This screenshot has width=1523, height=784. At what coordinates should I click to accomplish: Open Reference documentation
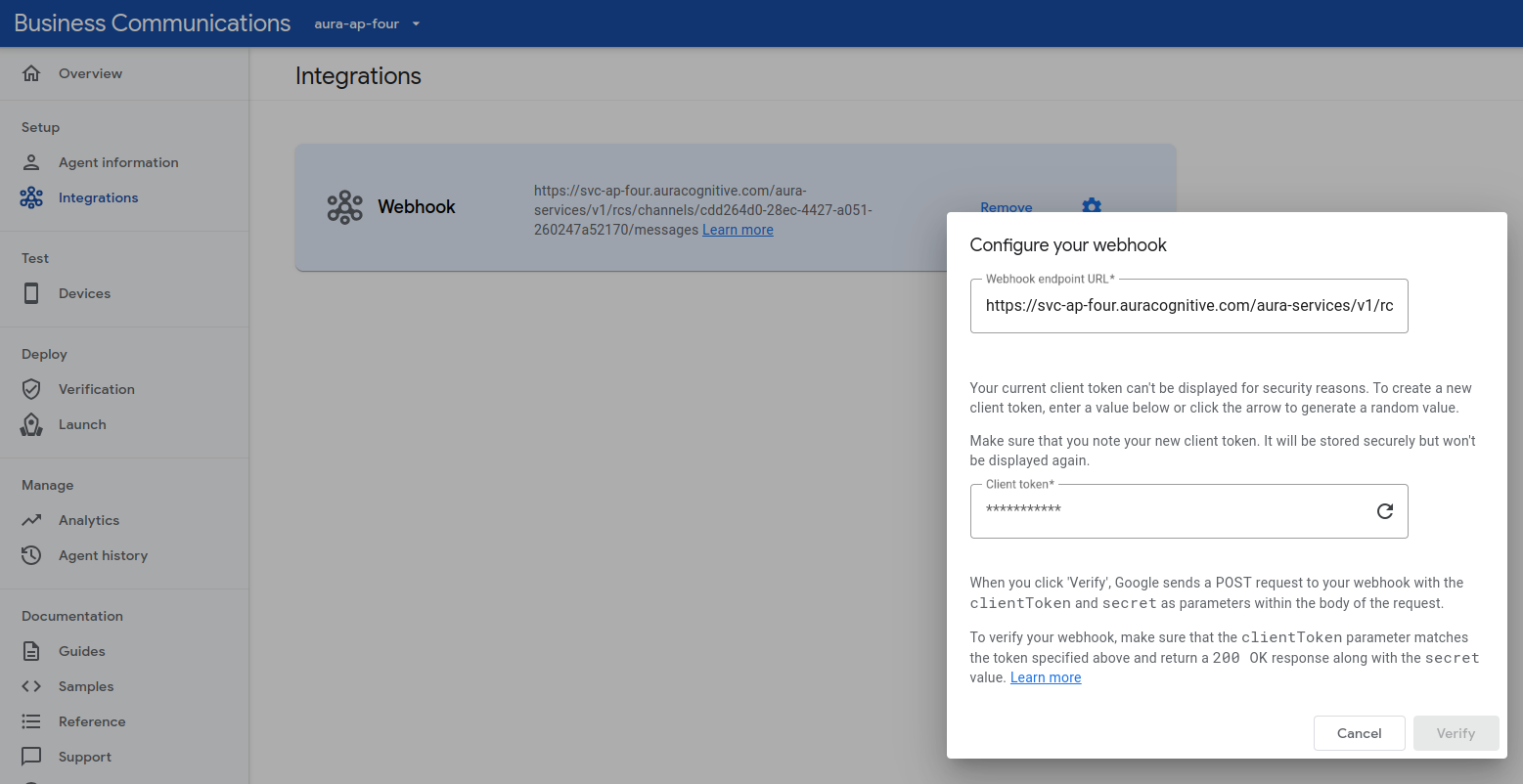click(x=92, y=721)
